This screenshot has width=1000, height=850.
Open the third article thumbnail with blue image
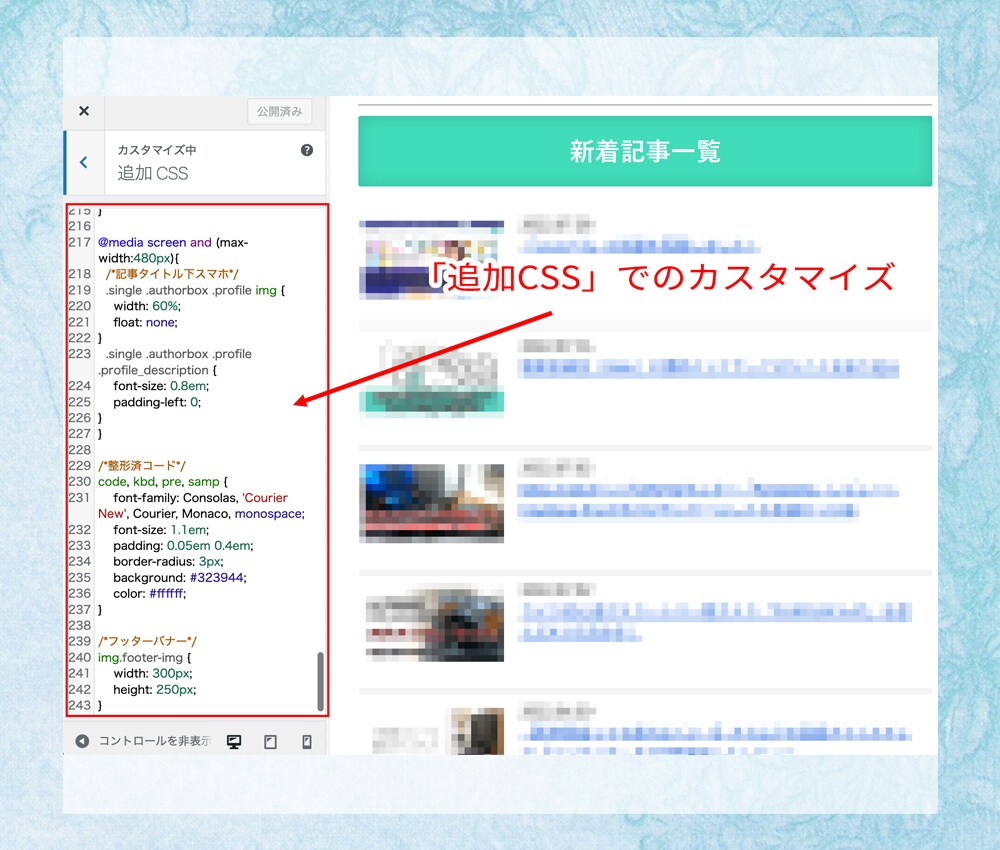click(x=432, y=503)
